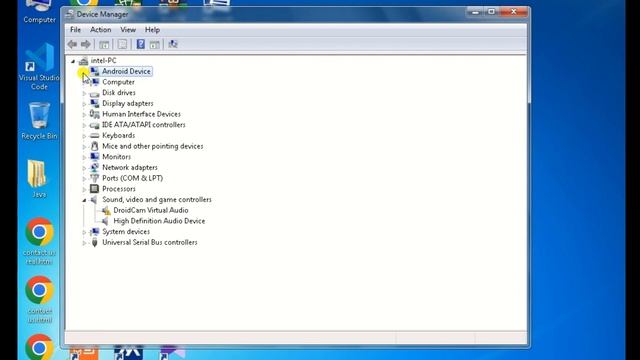The width and height of the screenshot is (640, 360).
Task: Click the DroidCam Virtual Audio warning icon
Action: (x=106, y=210)
